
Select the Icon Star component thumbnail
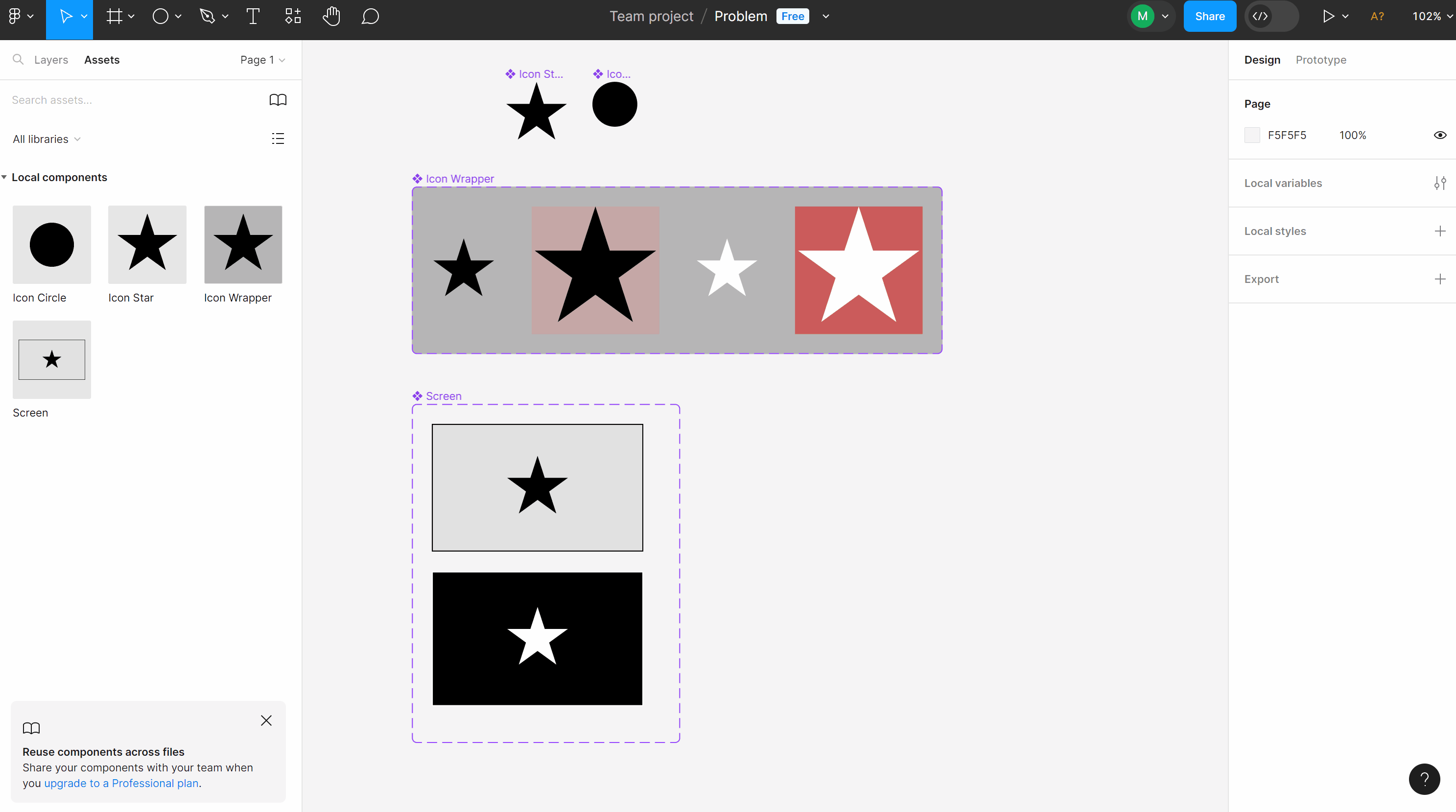[147, 245]
